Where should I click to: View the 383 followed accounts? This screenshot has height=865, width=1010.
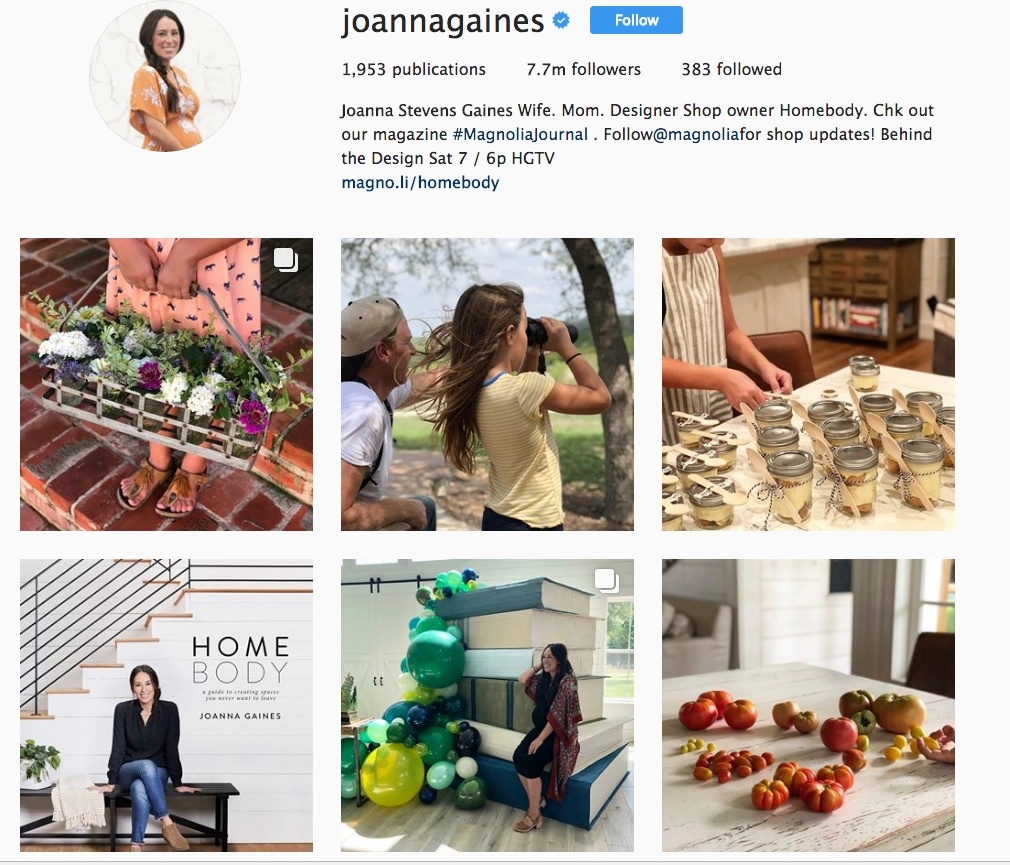[x=732, y=70]
